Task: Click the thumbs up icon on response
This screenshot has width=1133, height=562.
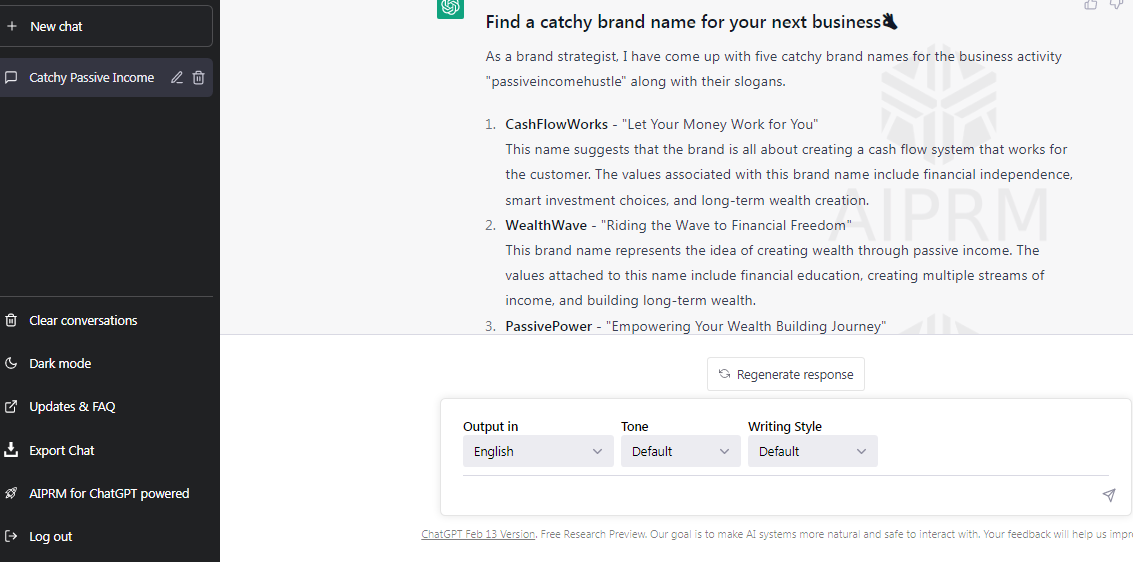Action: [x=1091, y=4]
